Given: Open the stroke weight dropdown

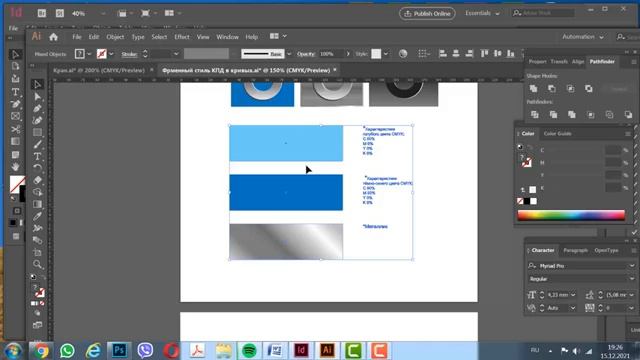Looking at the screenshot, I should point(176,54).
